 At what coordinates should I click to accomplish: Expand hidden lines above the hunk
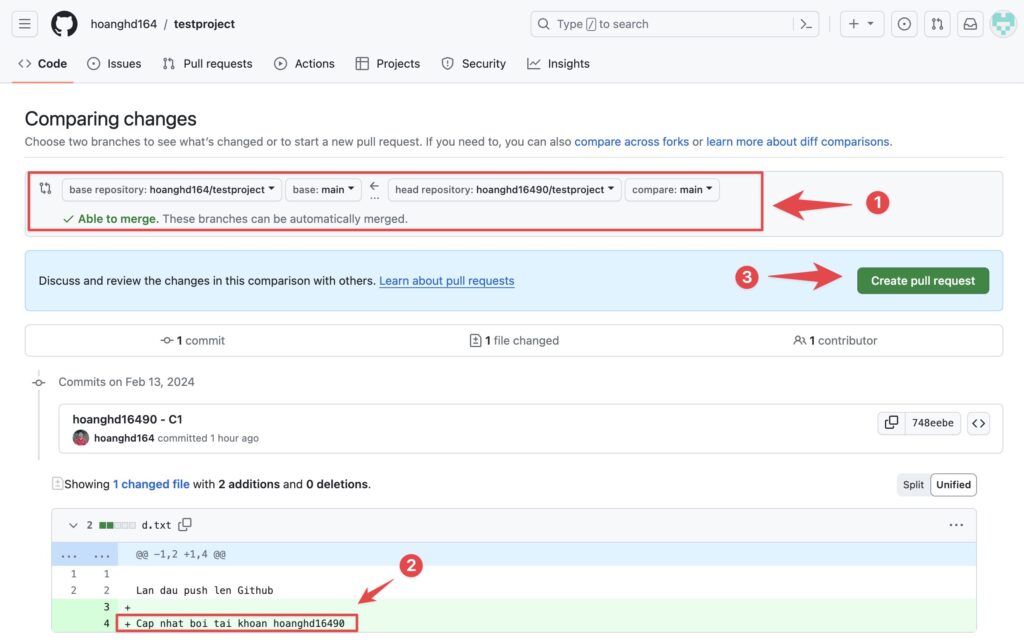(85, 554)
